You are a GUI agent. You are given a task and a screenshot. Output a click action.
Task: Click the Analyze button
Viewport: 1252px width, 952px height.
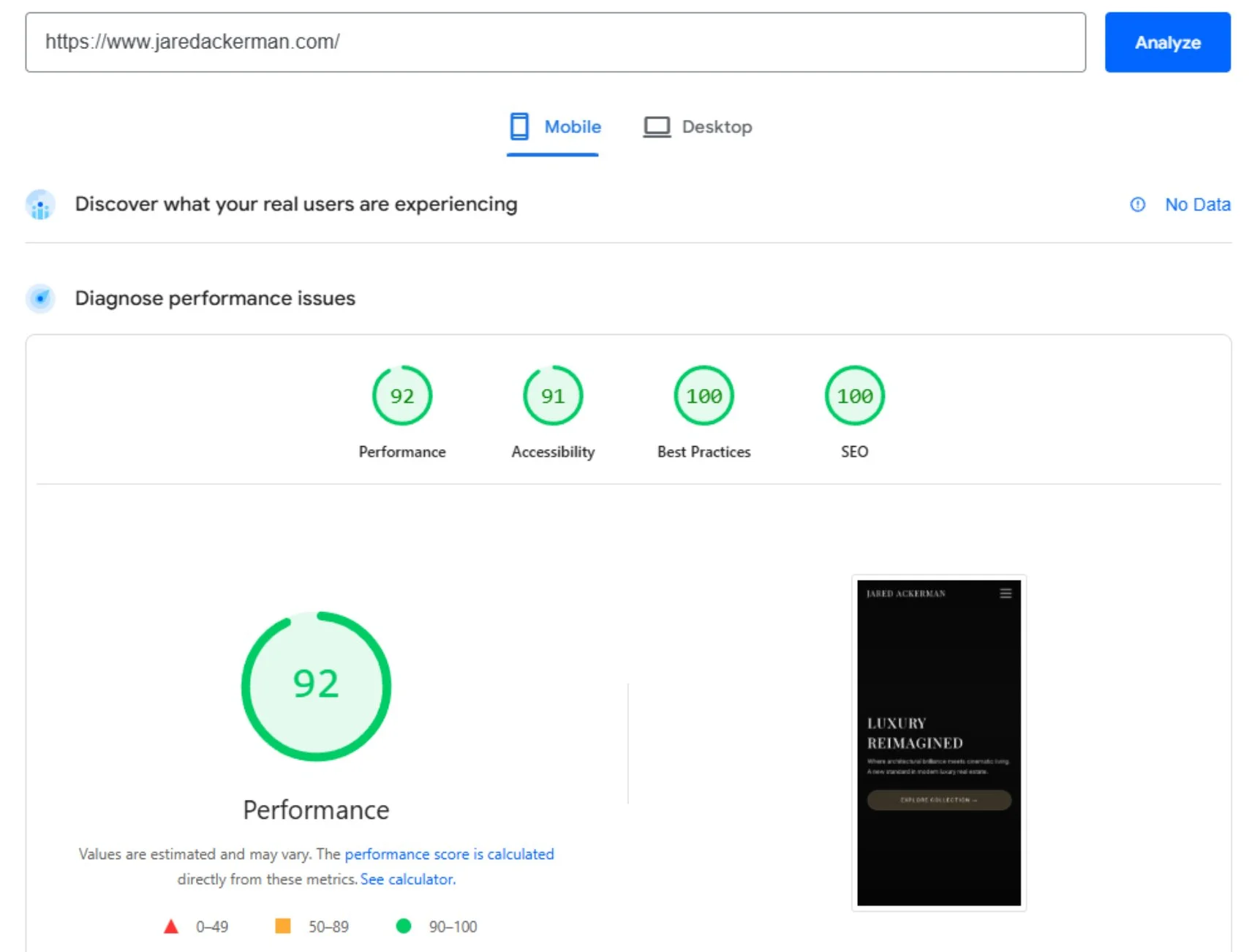pos(1167,42)
